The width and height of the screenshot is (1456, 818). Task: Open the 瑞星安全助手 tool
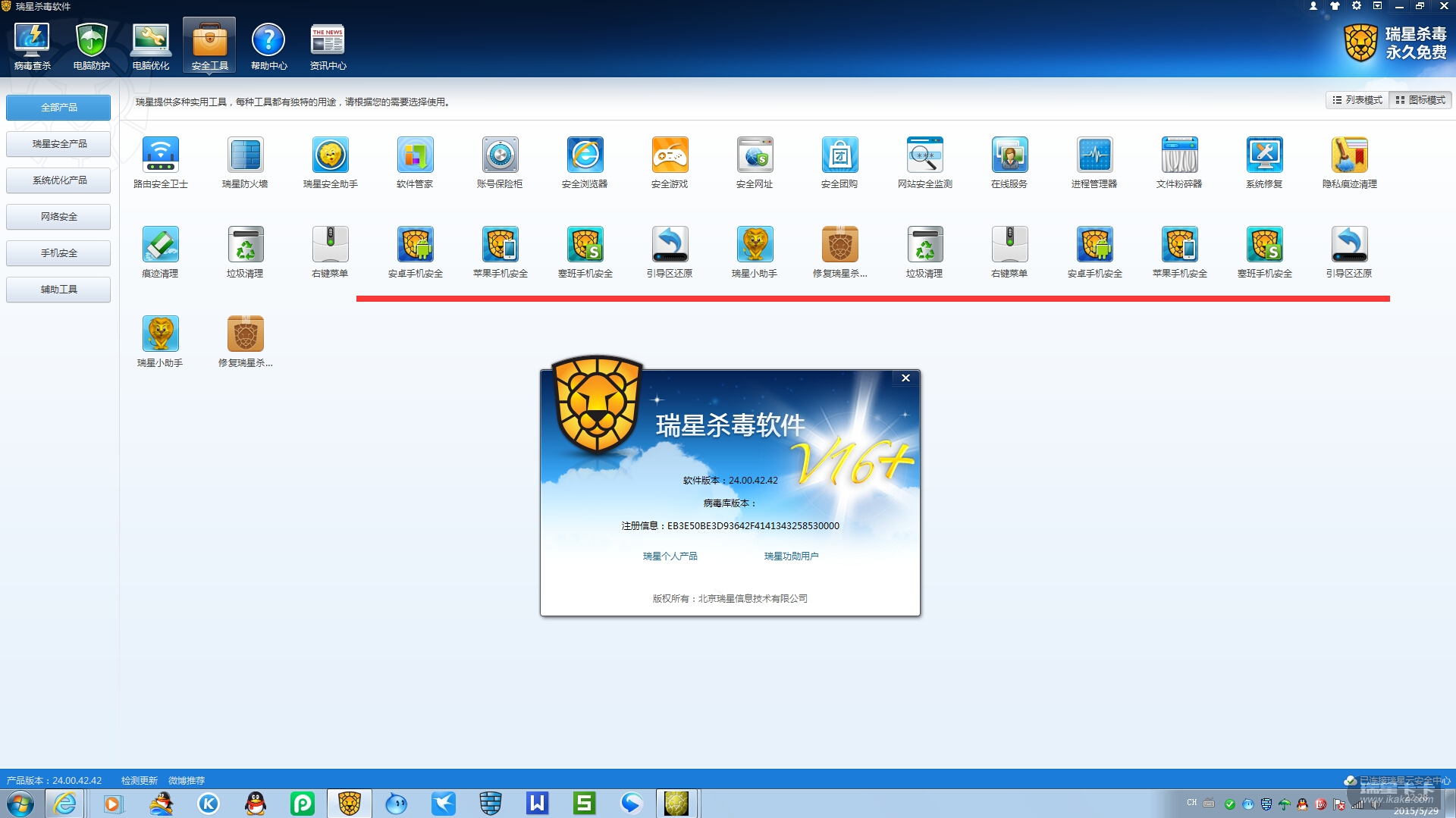(x=330, y=162)
